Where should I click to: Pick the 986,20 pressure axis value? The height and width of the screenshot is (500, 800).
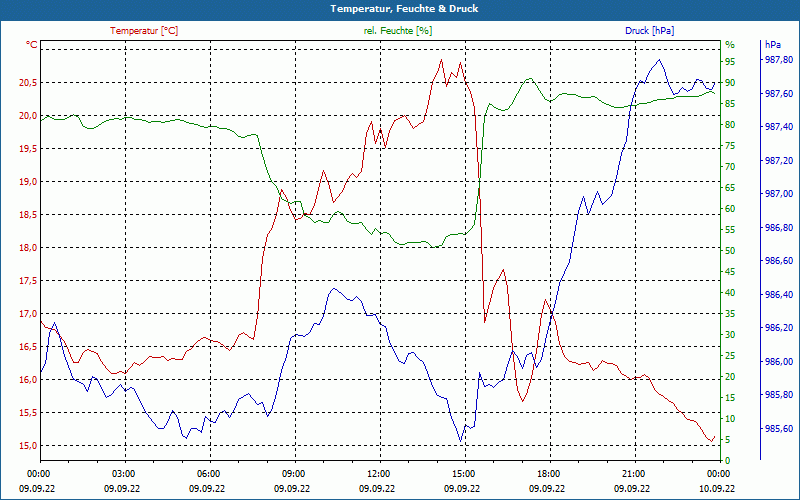point(780,328)
